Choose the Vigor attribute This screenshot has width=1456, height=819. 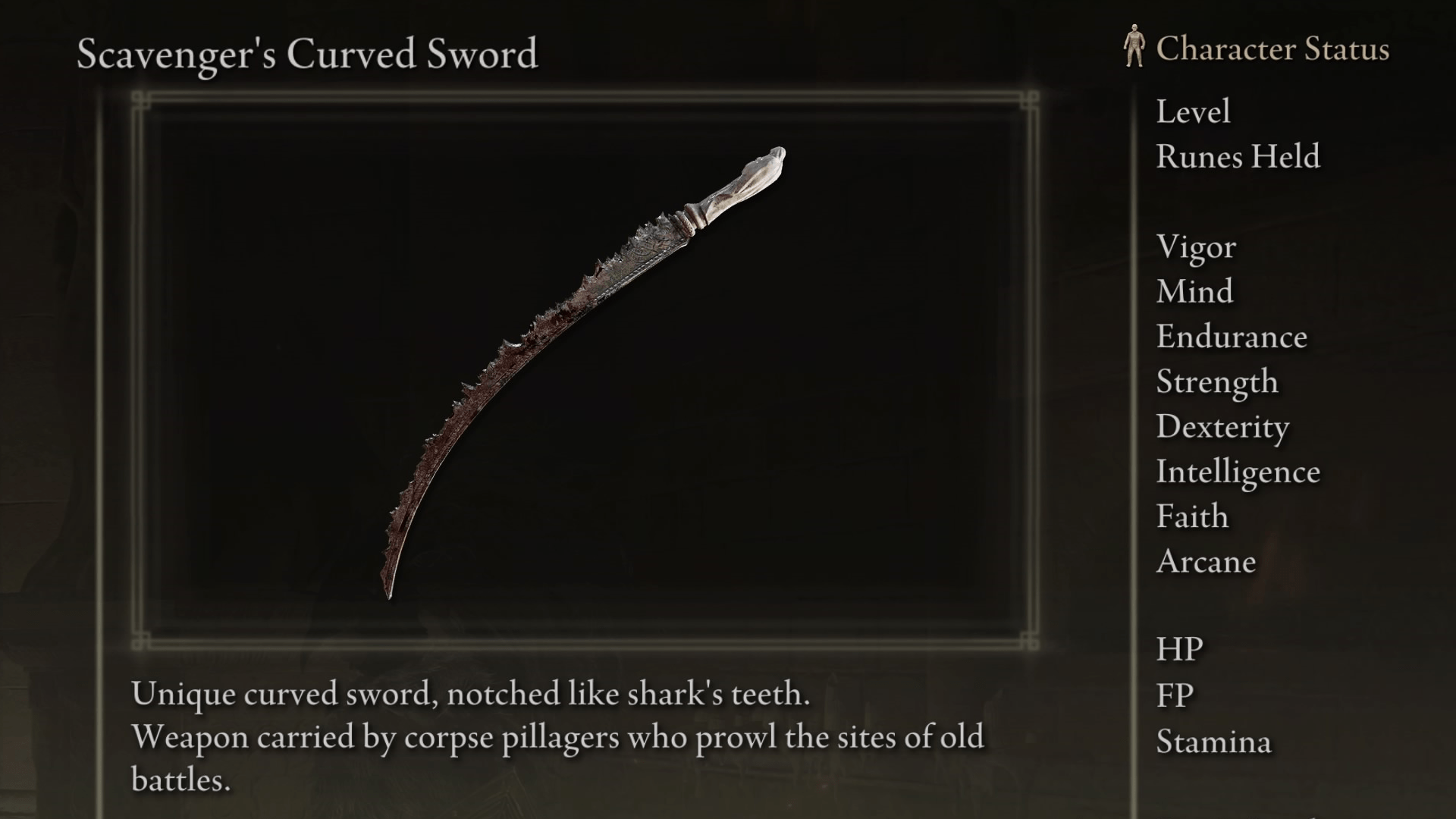(1196, 247)
